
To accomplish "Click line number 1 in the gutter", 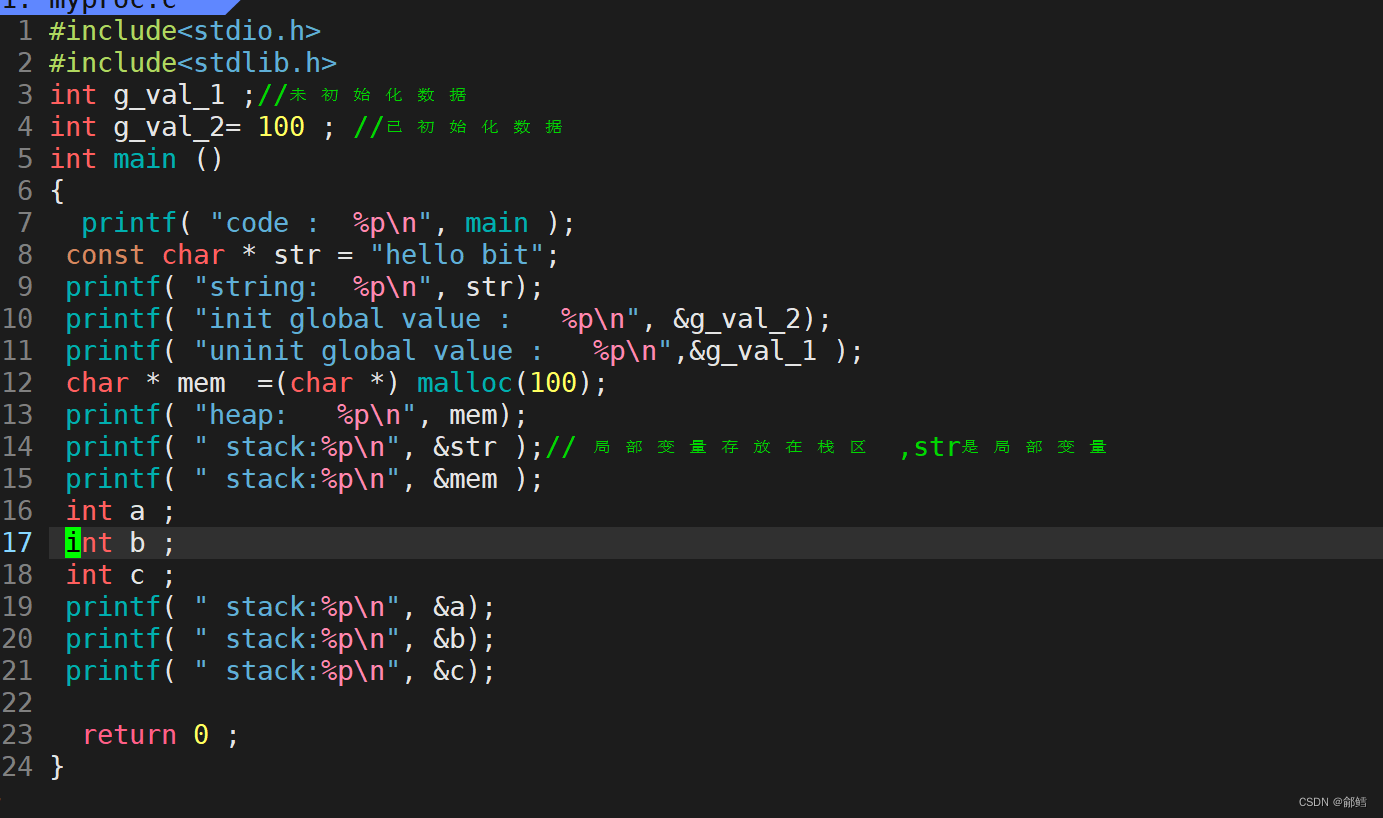I will 25,30.
